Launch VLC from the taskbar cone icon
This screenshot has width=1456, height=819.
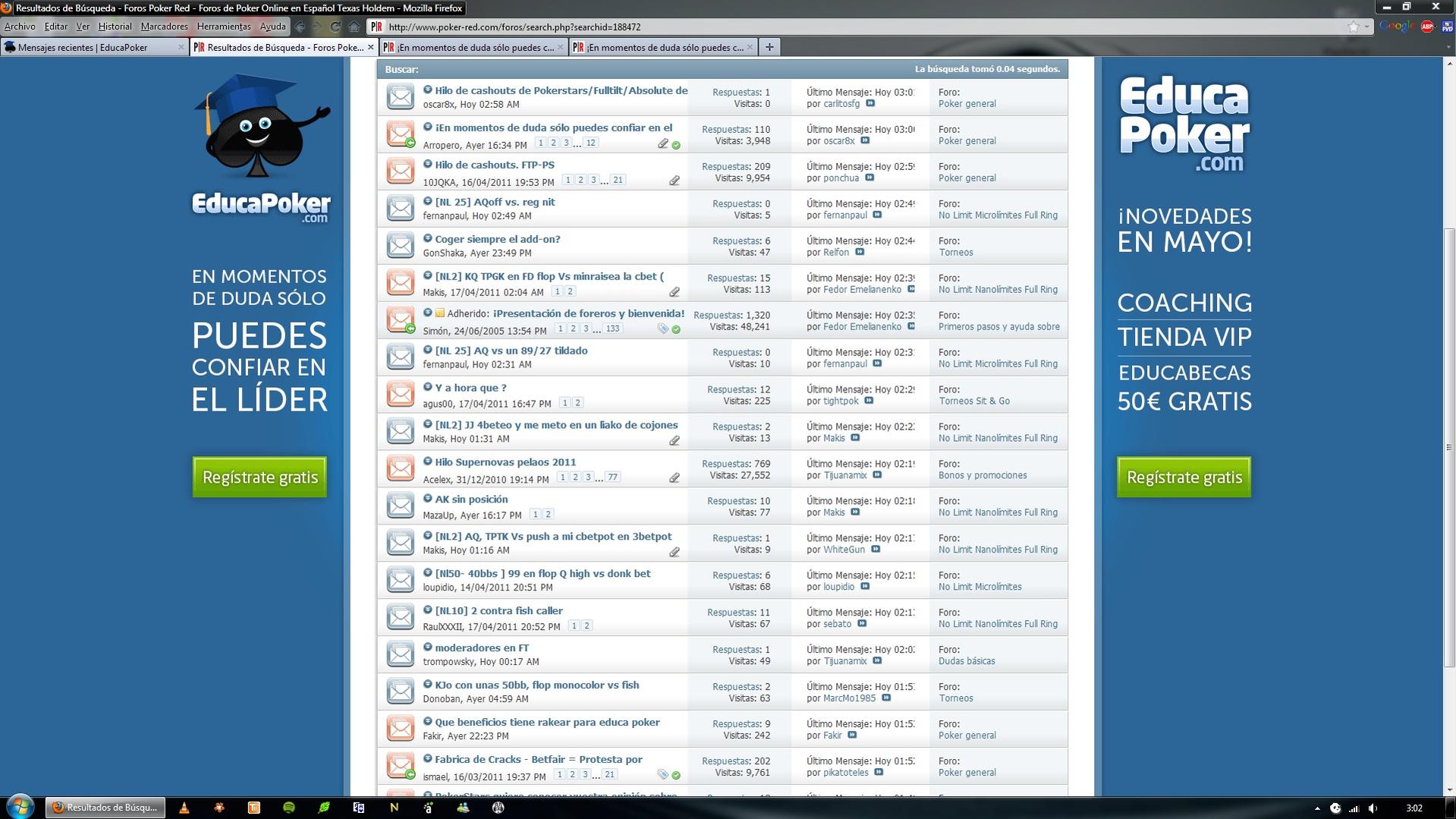pos(184,808)
